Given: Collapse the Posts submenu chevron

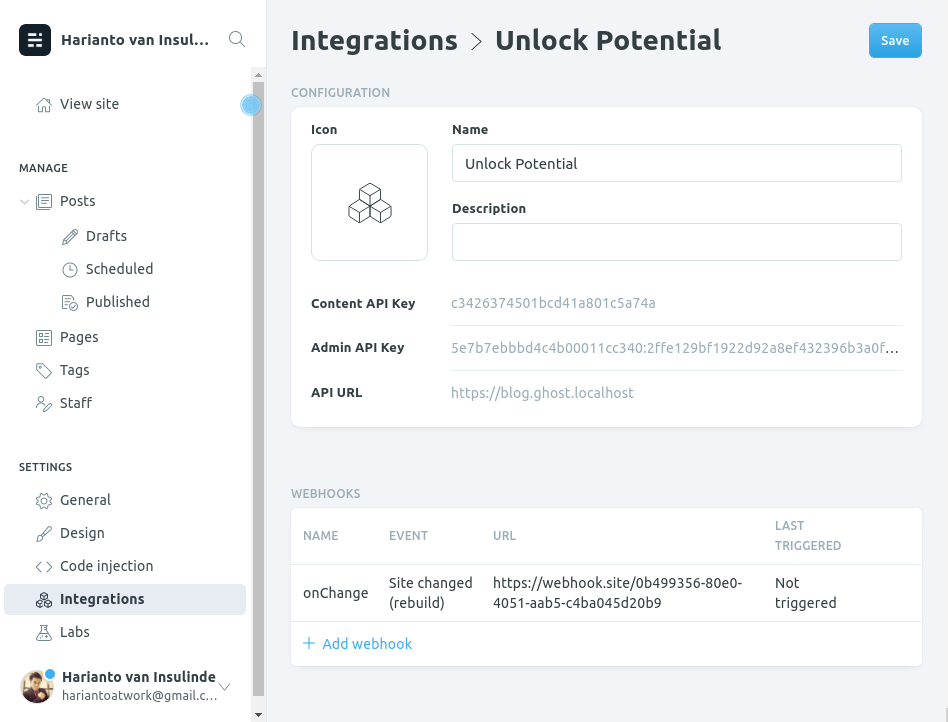Looking at the screenshot, I should pyautogui.click(x=24, y=201).
